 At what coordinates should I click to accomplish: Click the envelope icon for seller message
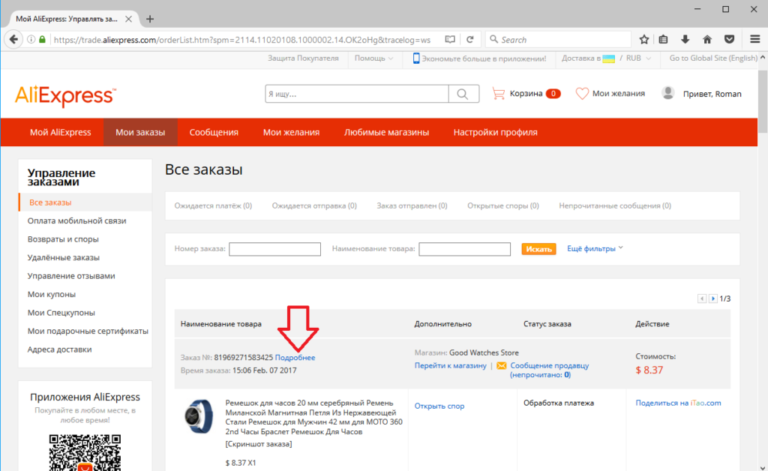point(501,366)
